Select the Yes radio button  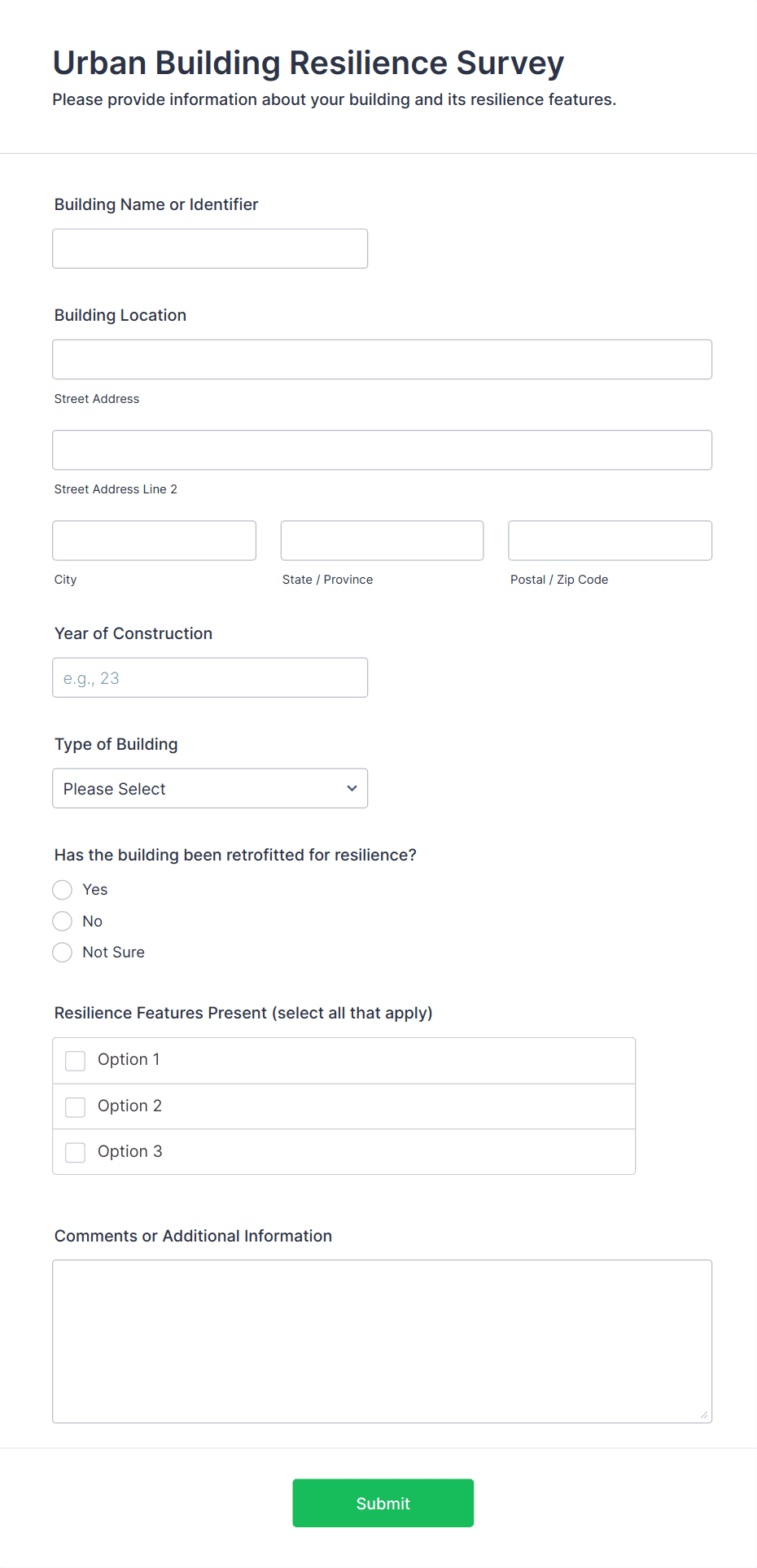point(63,890)
